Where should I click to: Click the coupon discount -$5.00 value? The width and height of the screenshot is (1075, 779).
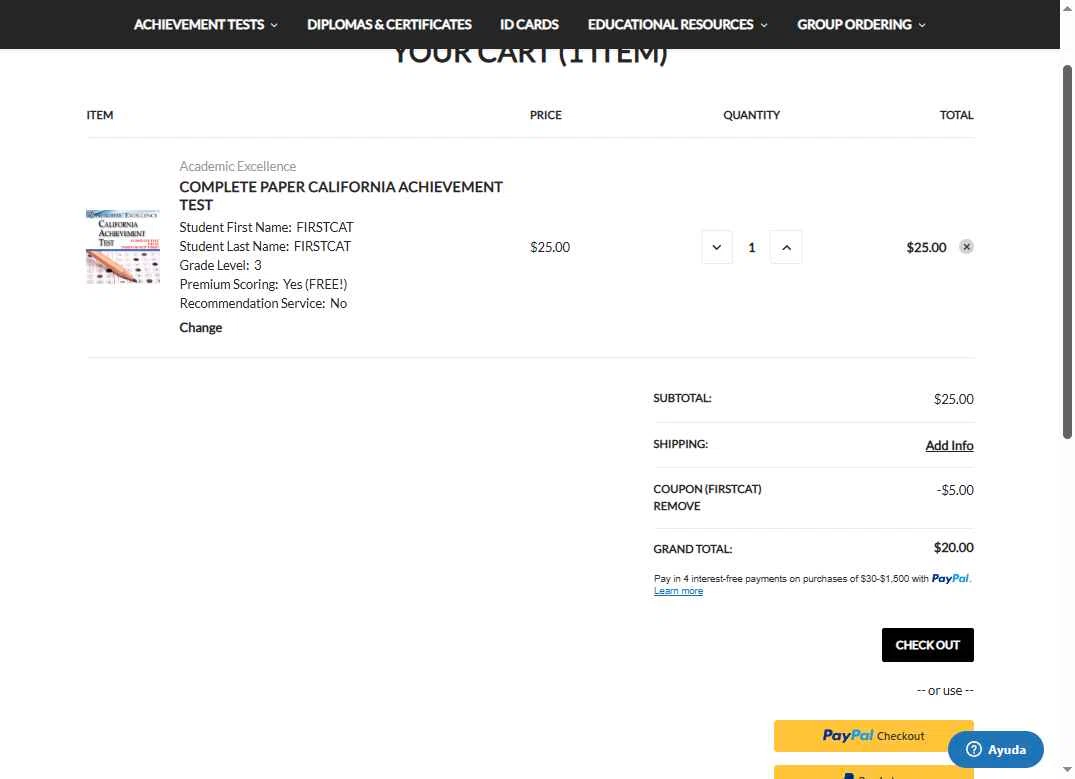click(954, 490)
